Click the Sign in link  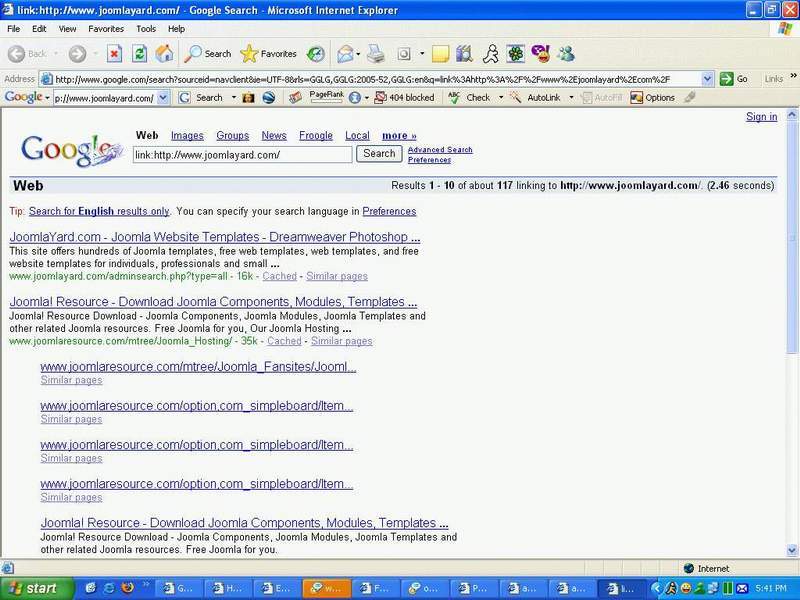point(761,117)
